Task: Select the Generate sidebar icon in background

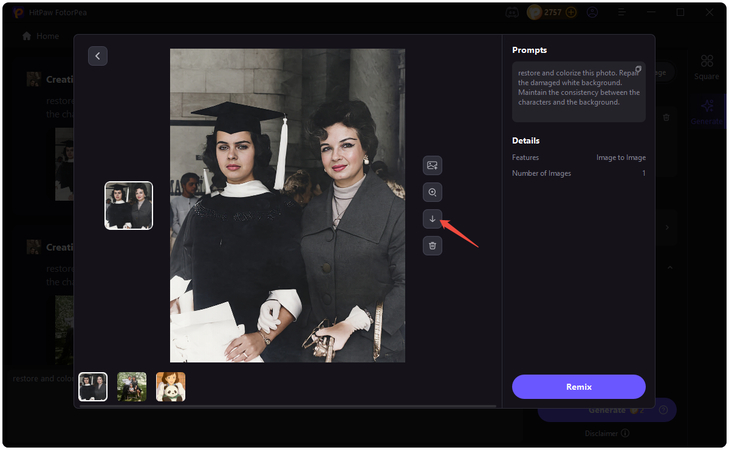Action: tap(707, 112)
